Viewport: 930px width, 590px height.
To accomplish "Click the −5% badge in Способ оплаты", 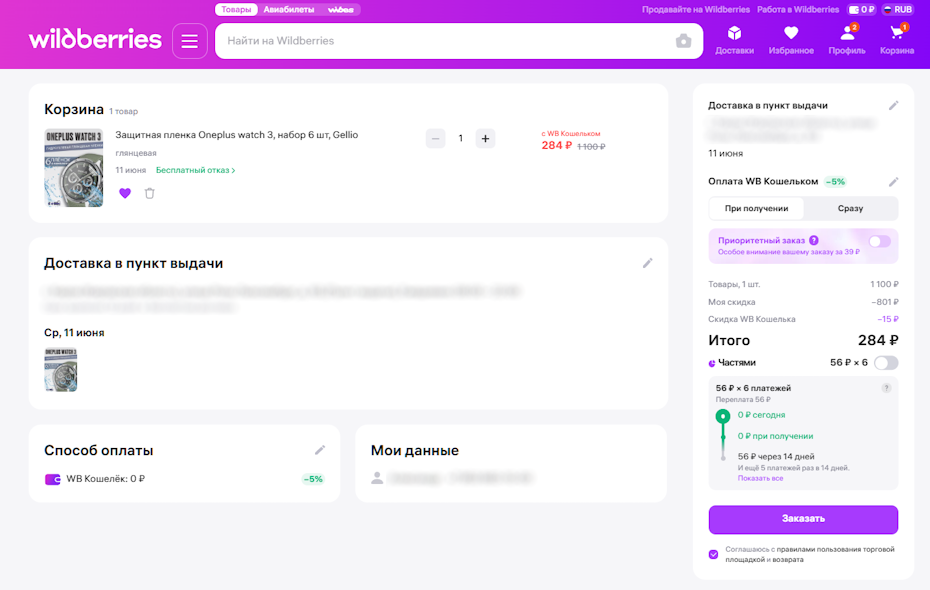I will (313, 479).
